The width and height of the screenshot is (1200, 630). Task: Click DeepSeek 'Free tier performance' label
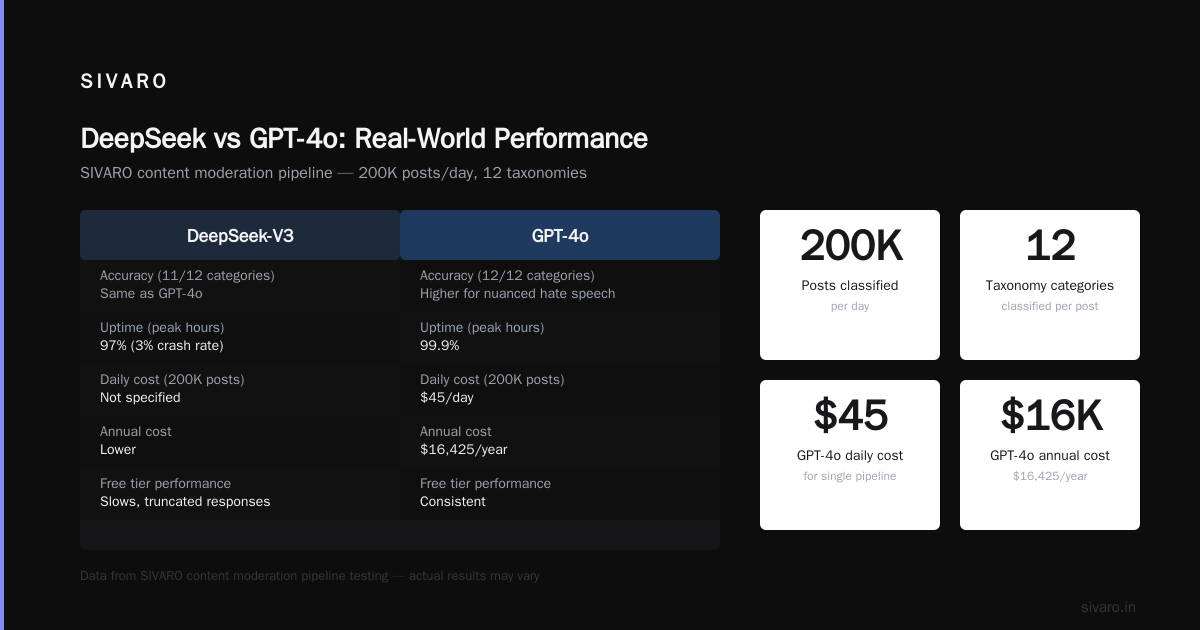tap(165, 483)
